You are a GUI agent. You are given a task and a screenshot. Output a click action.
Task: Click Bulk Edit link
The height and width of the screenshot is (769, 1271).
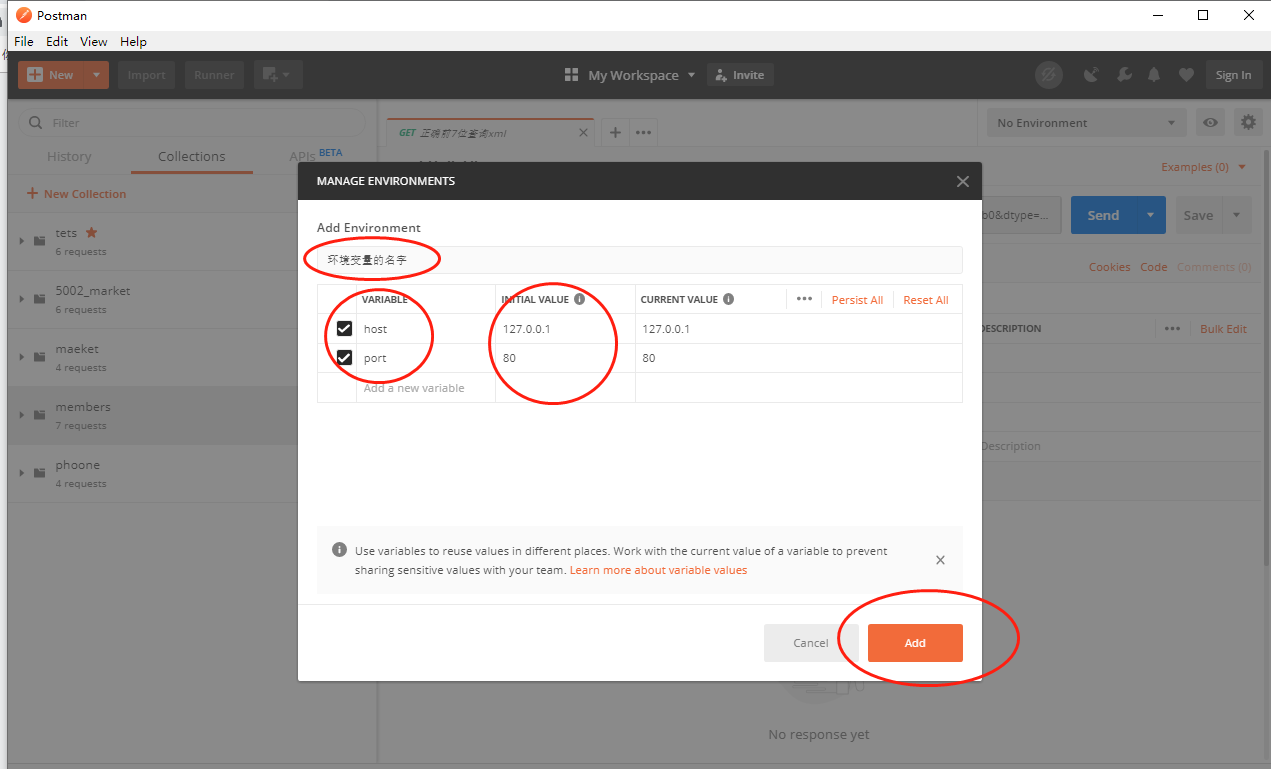coord(1223,329)
